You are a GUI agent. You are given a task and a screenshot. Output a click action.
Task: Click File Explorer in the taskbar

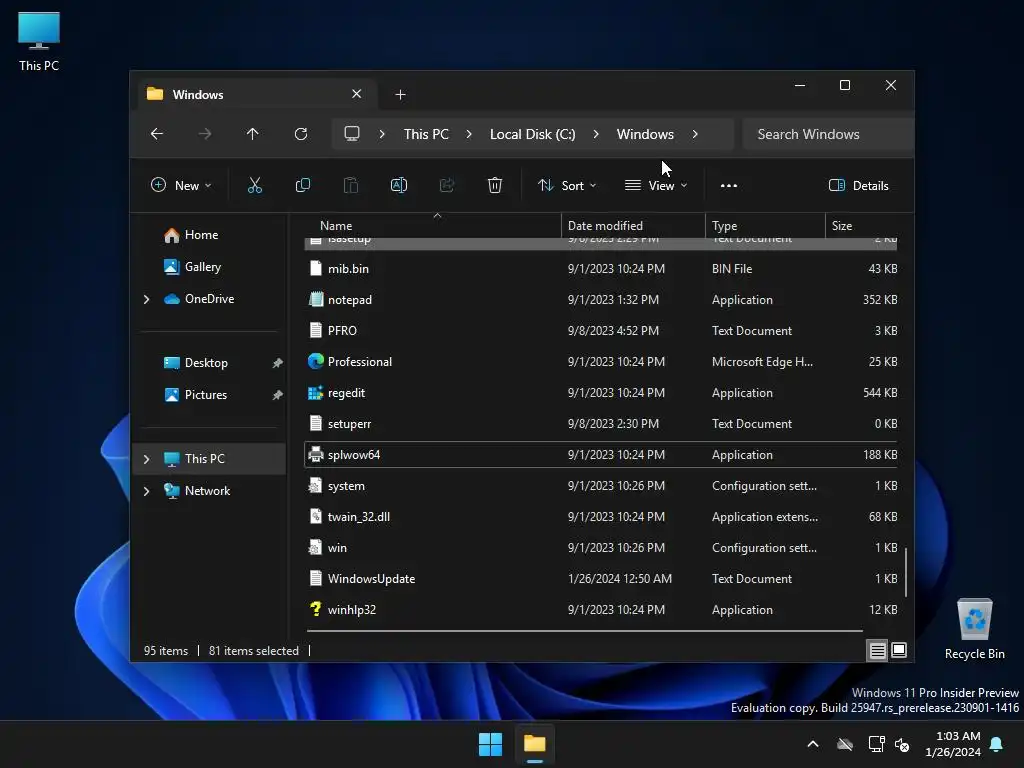(535, 744)
